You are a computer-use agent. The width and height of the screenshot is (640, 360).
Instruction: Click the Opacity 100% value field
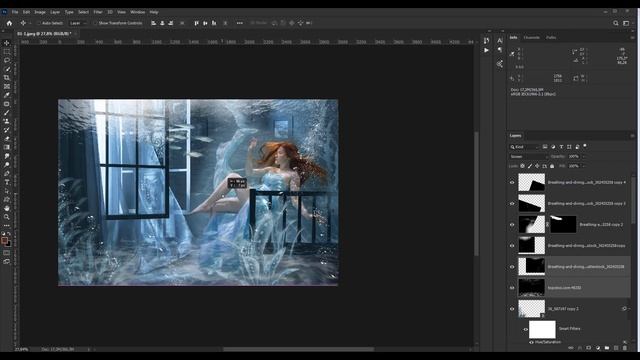point(573,156)
